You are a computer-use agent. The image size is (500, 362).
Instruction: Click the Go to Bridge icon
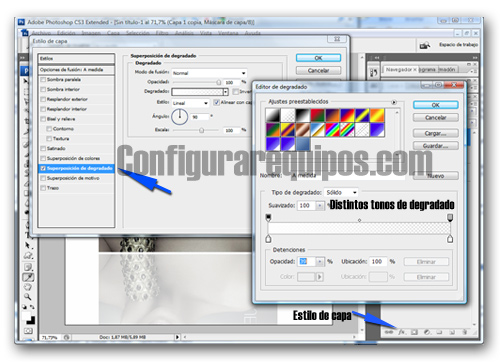click(425, 45)
